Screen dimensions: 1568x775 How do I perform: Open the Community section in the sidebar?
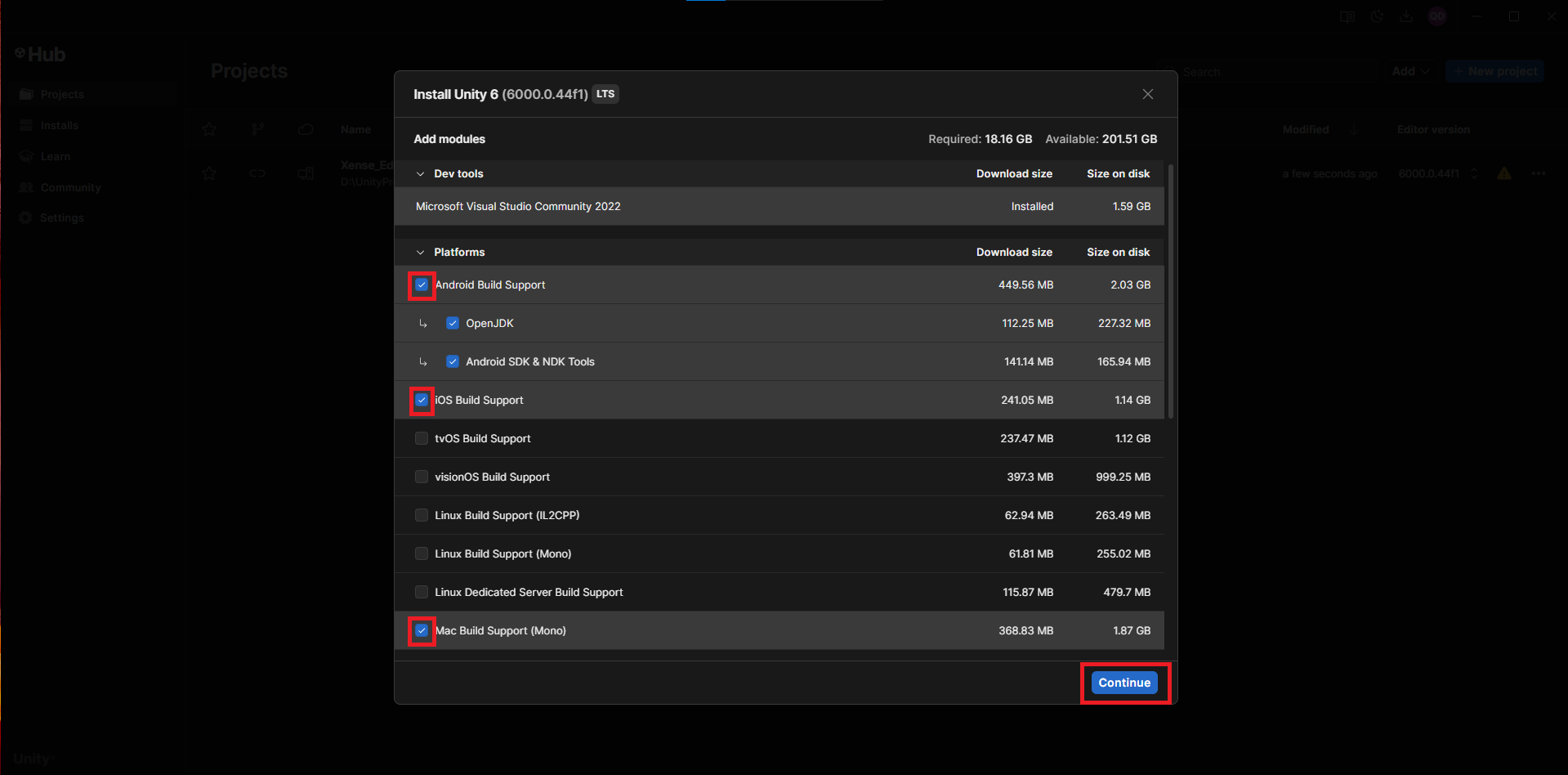(69, 187)
